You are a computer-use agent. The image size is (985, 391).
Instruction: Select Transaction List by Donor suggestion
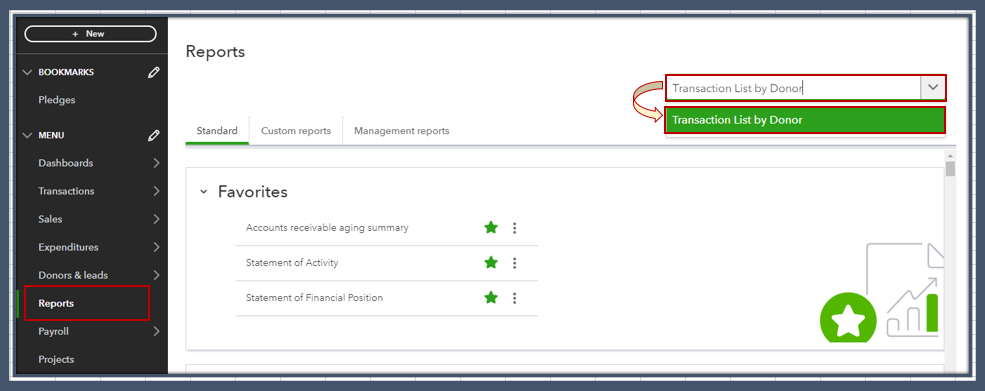tap(805, 120)
